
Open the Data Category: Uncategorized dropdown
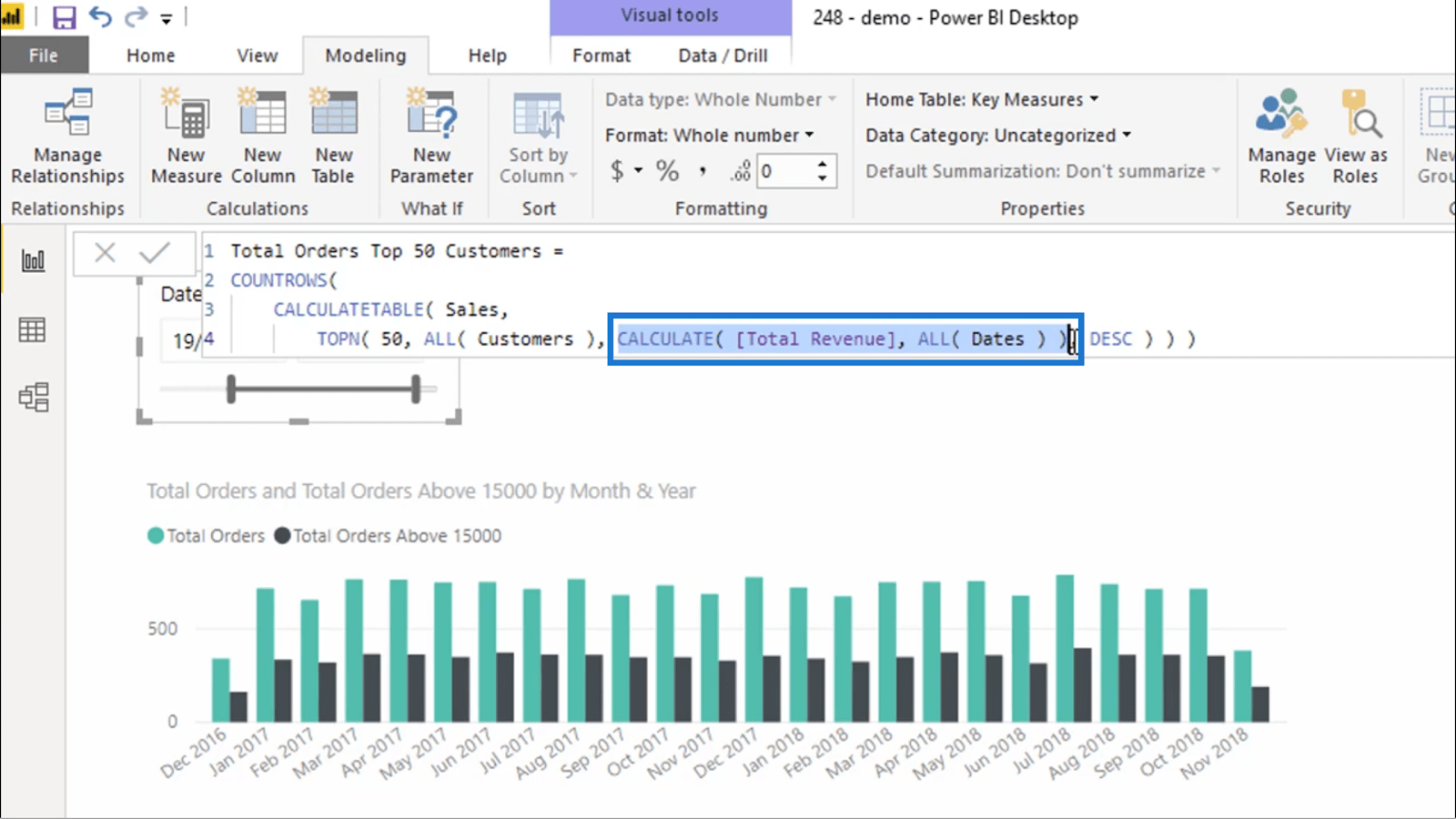pyautogui.click(x=998, y=135)
